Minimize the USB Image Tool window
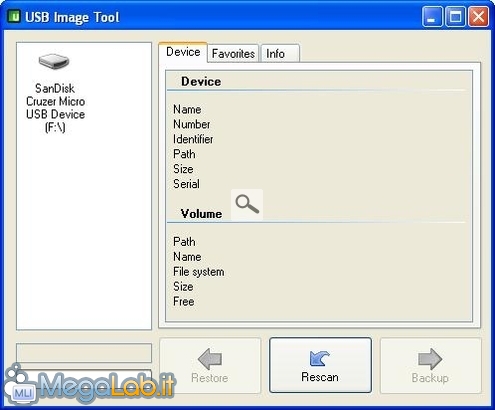The height and width of the screenshot is (410, 495). pyautogui.click(x=432, y=16)
